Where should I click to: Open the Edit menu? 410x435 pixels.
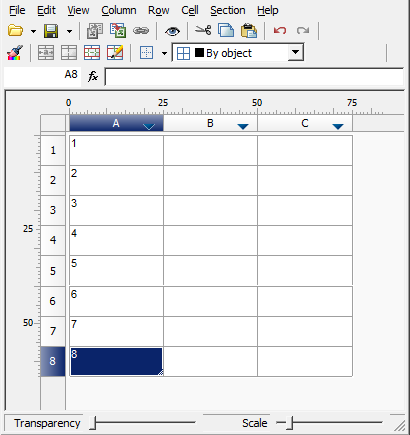[x=46, y=10]
